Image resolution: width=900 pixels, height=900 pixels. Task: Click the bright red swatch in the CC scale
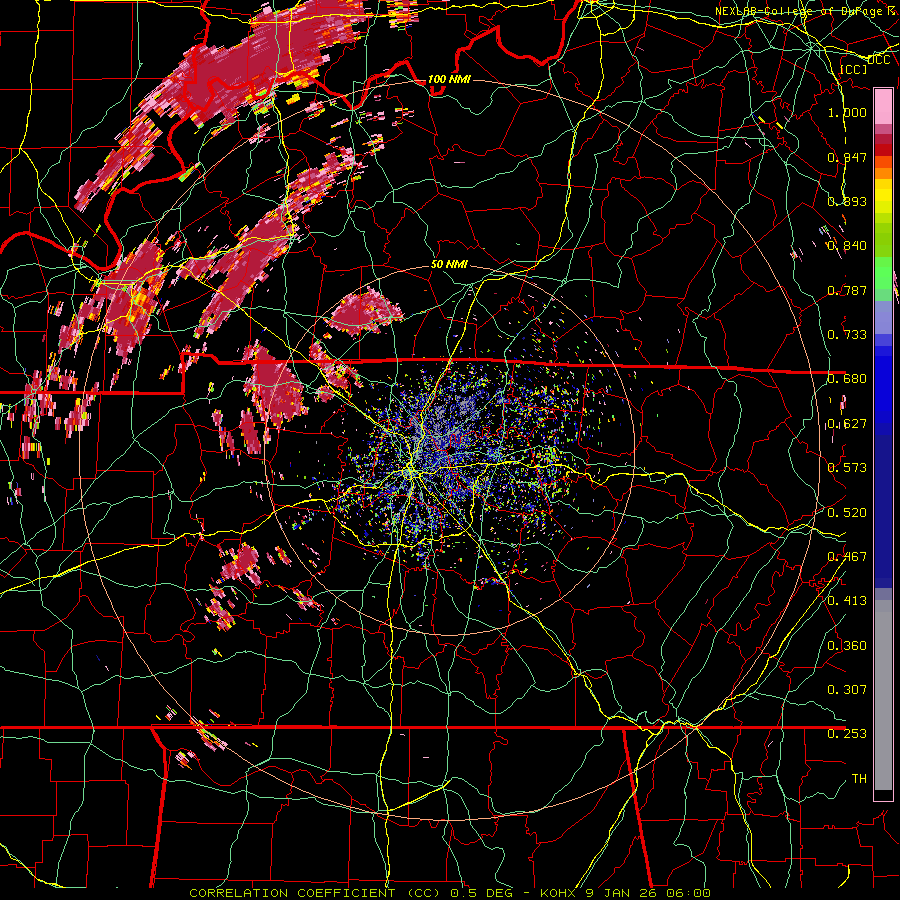point(883,150)
